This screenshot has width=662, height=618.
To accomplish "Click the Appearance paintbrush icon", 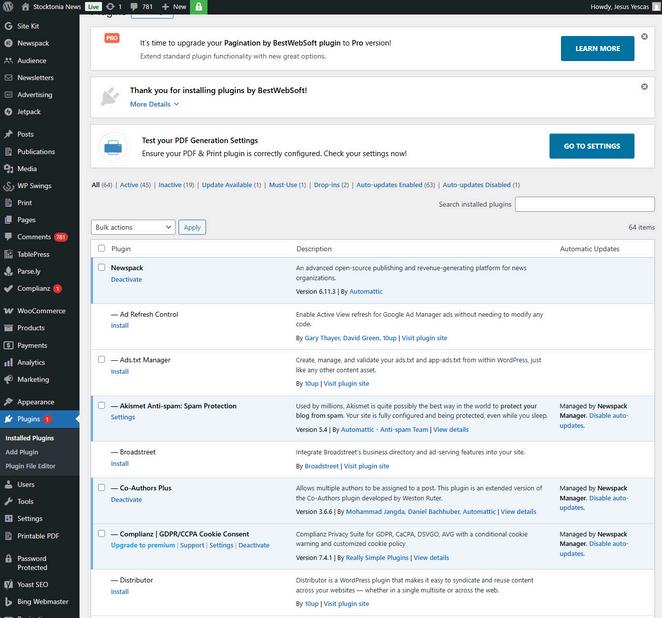I will click(8, 402).
